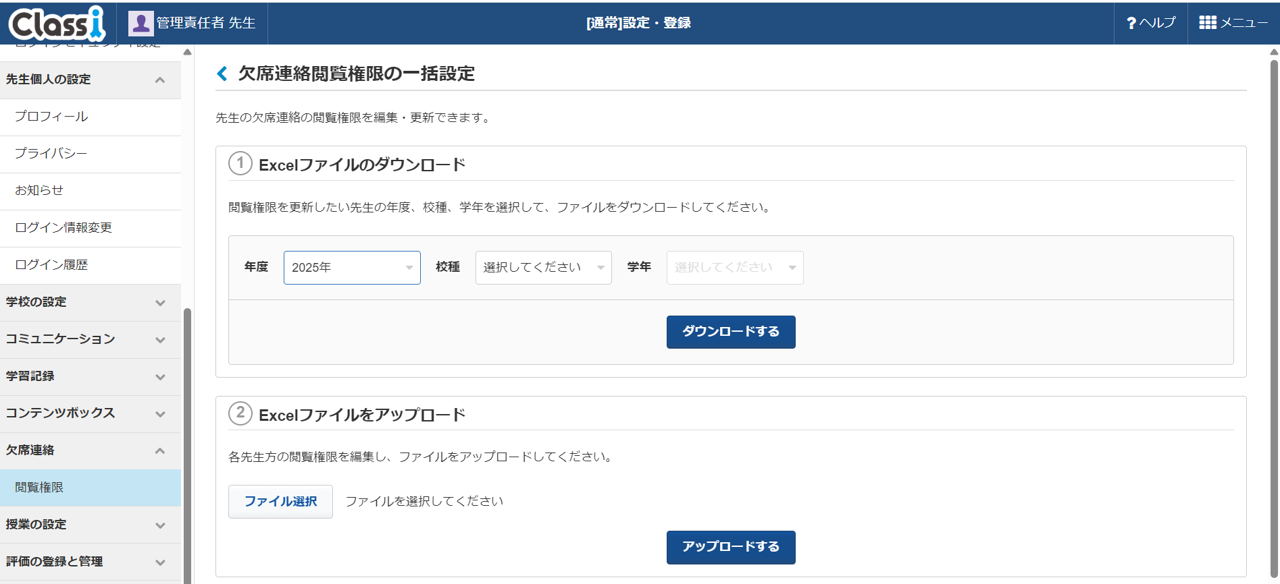
Task: Open the 管理責任者 先生 user avatar
Action: pyautogui.click(x=141, y=22)
